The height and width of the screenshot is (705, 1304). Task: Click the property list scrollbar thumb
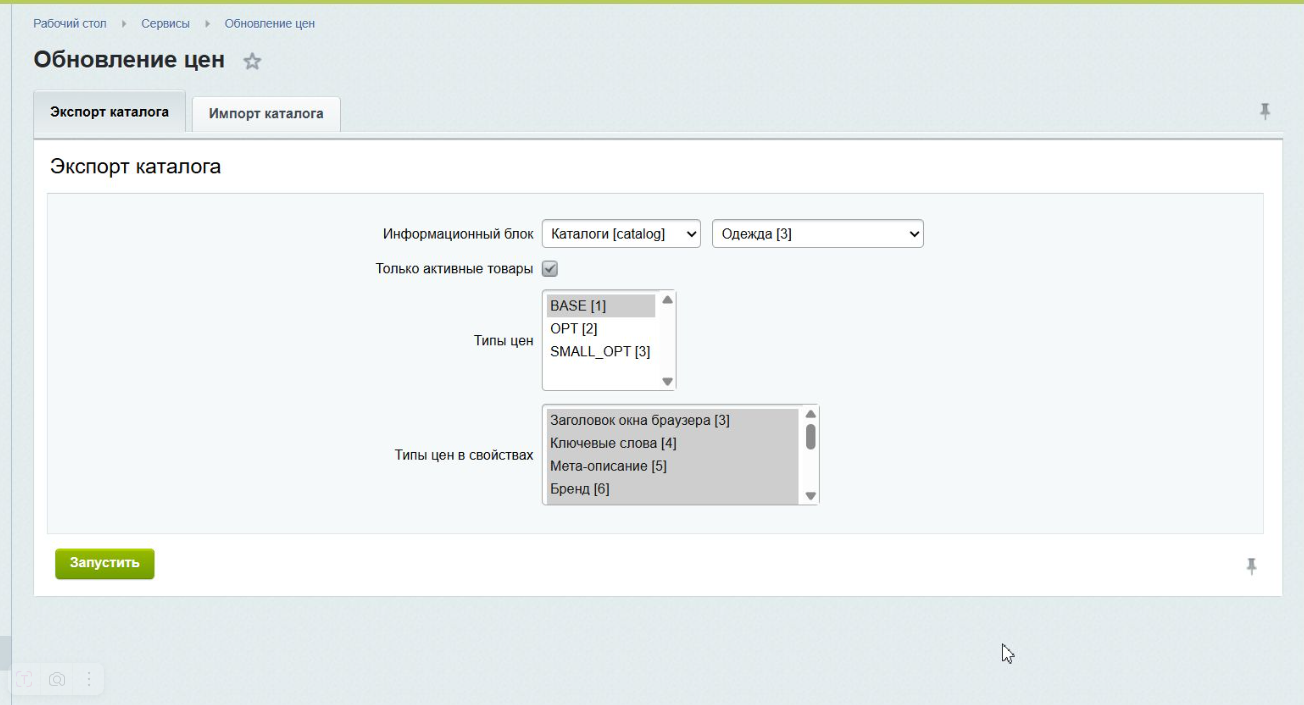click(x=811, y=436)
